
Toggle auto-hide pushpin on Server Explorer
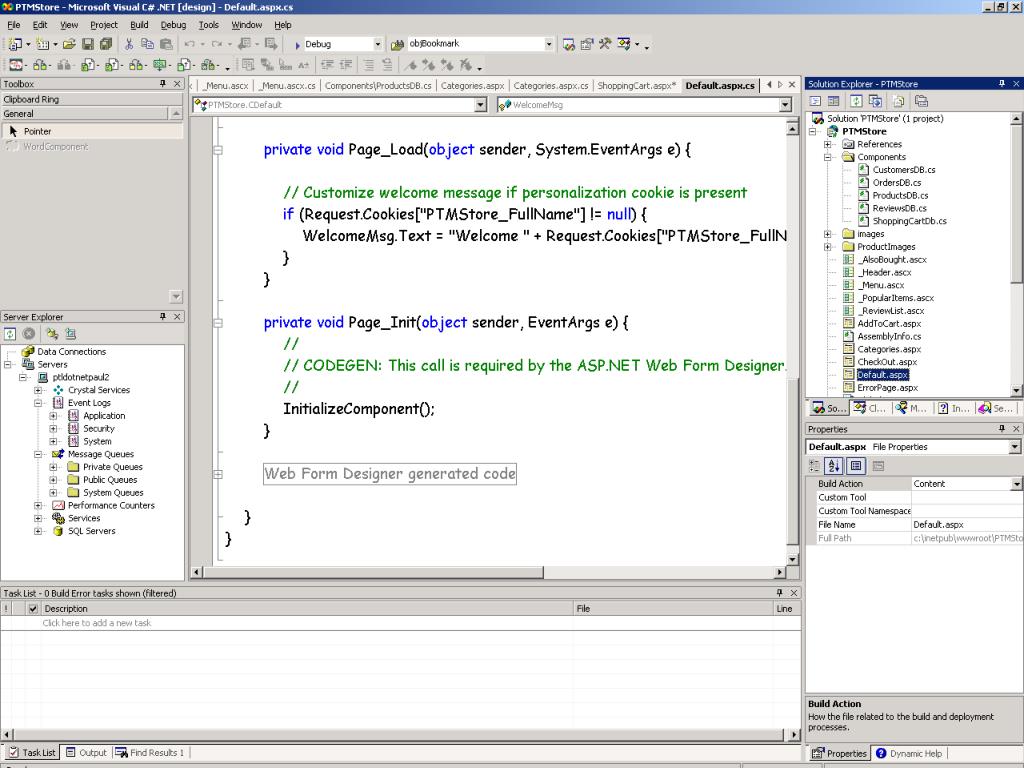(x=163, y=317)
